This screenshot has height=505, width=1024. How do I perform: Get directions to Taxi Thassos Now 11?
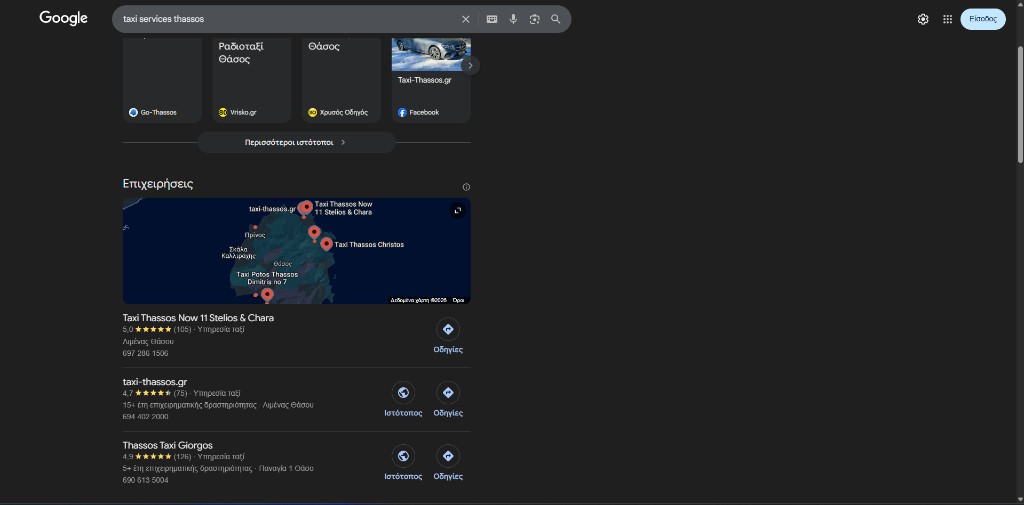point(448,336)
